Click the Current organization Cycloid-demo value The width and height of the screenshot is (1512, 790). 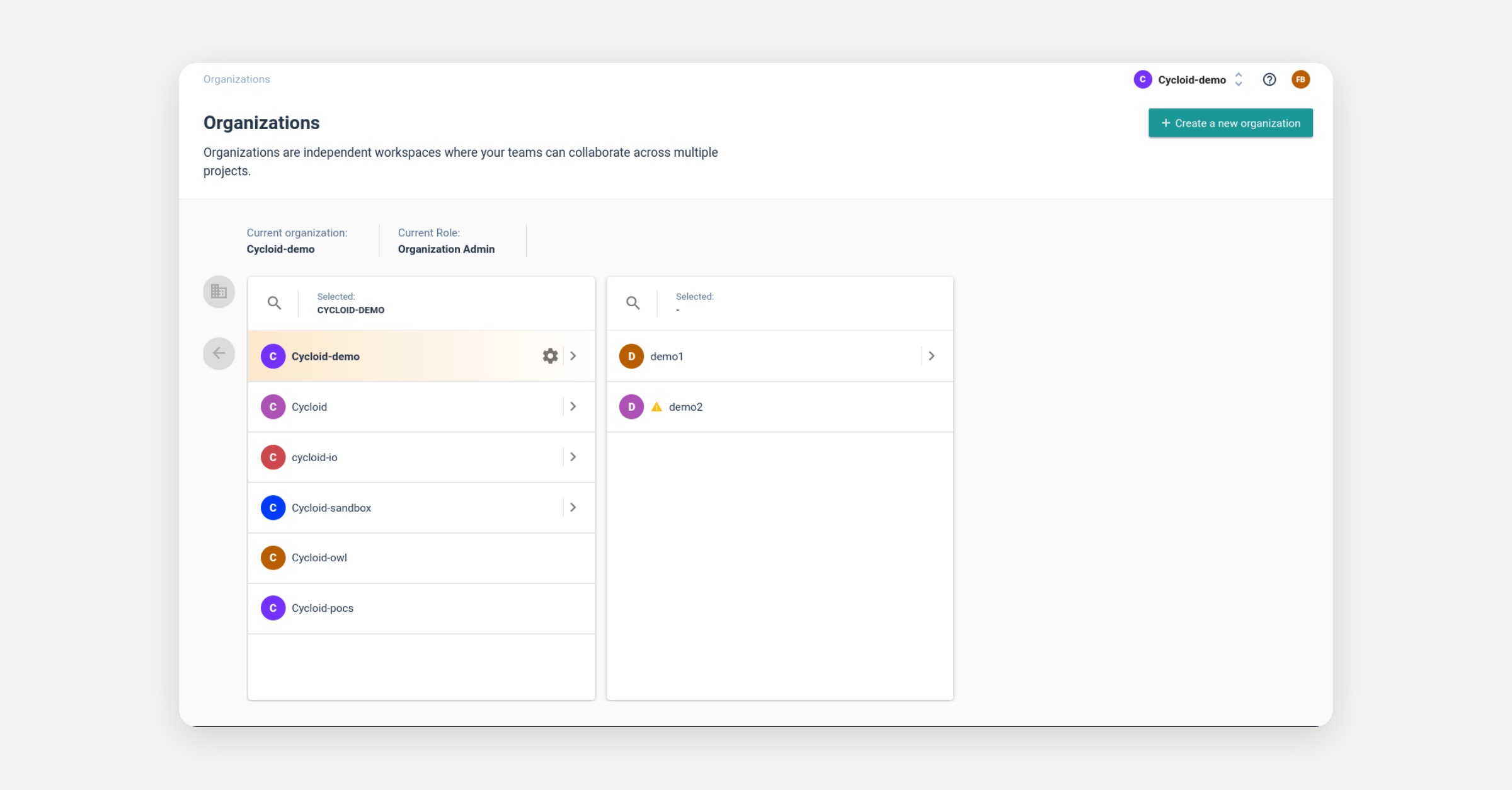click(x=280, y=249)
